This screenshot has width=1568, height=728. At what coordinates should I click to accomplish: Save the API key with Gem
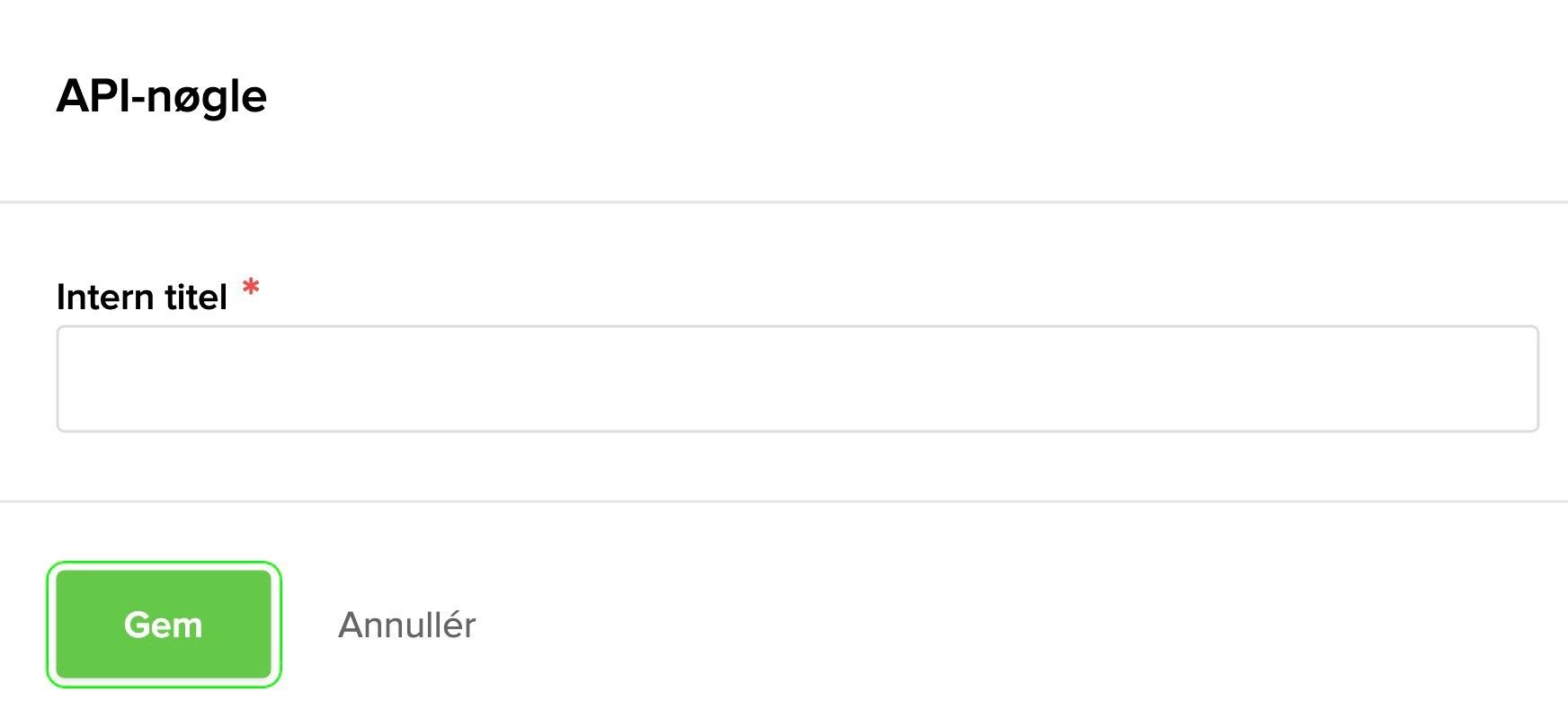coord(164,625)
